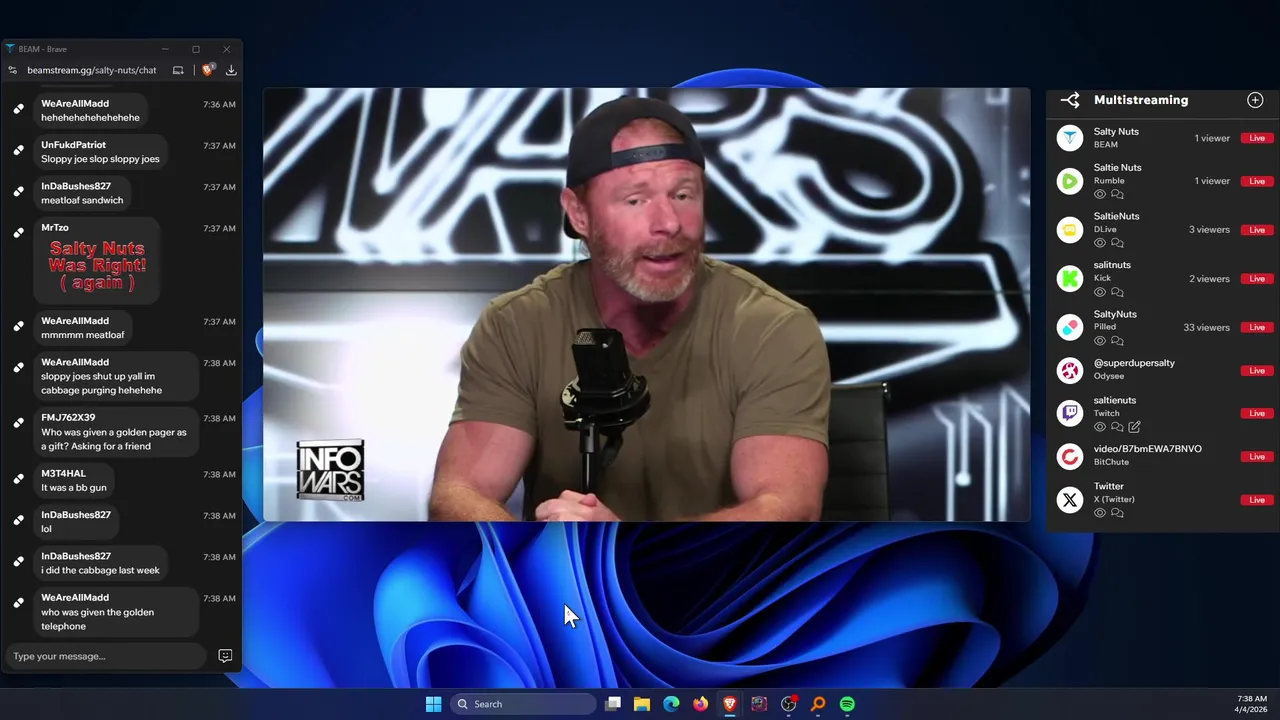Open the emote picker icon beside message box
The width and height of the screenshot is (1280, 720).
(225, 656)
